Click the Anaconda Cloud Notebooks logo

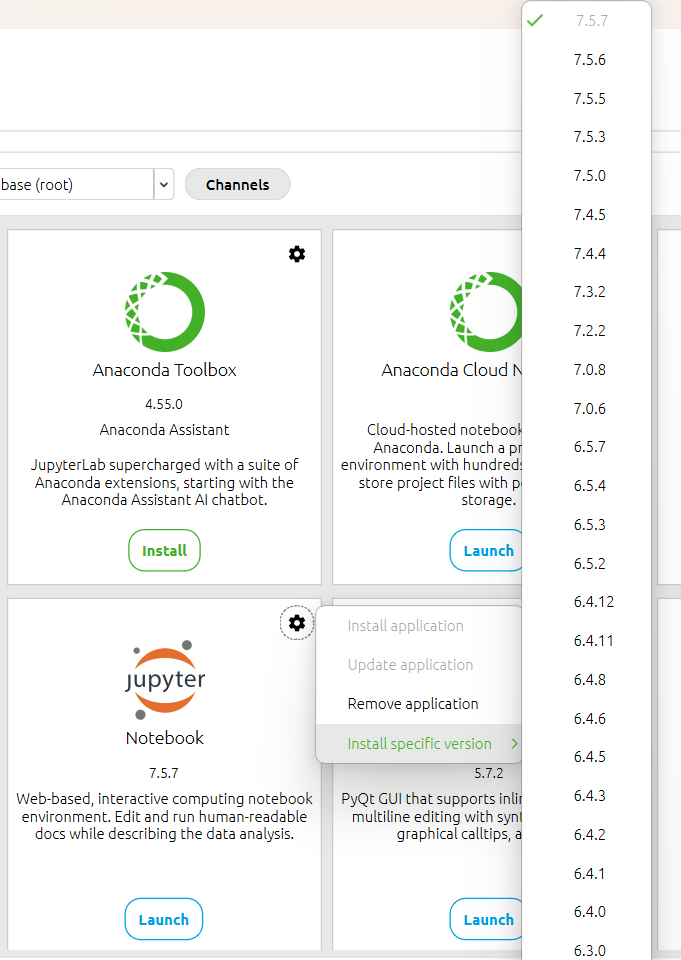point(486,312)
